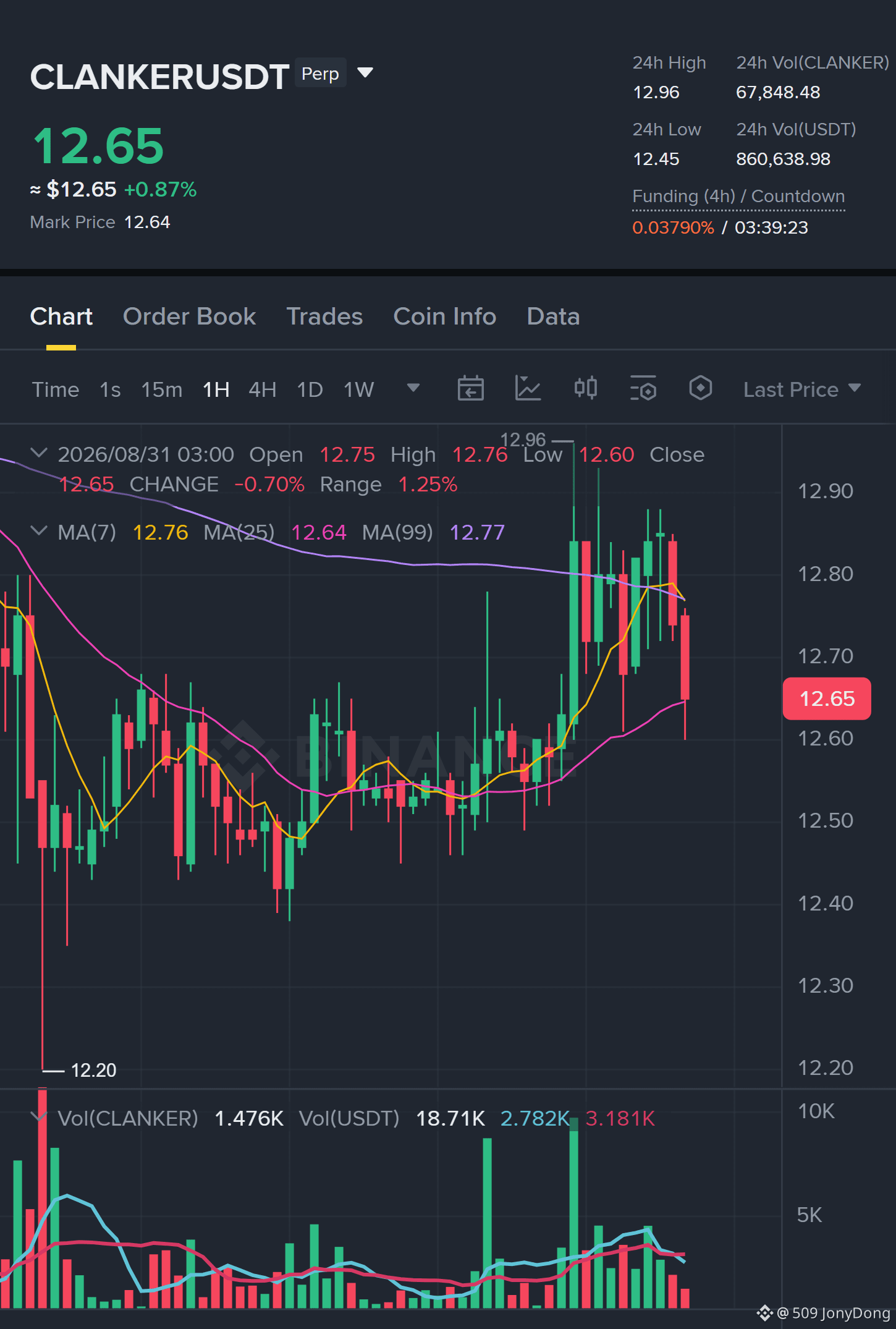
Task: Select the 15m interval
Action: tap(162, 389)
